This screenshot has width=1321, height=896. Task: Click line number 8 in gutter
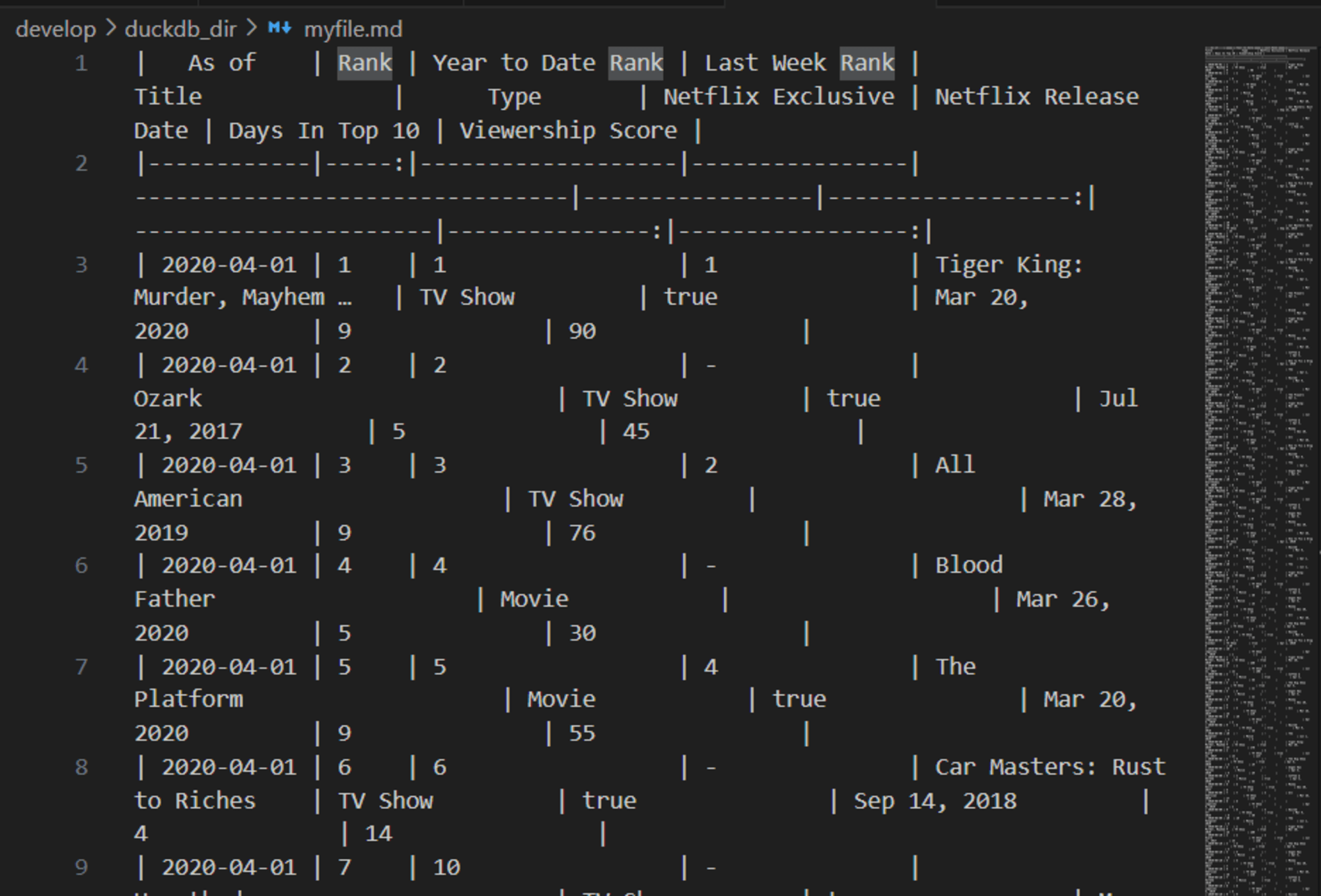[81, 767]
